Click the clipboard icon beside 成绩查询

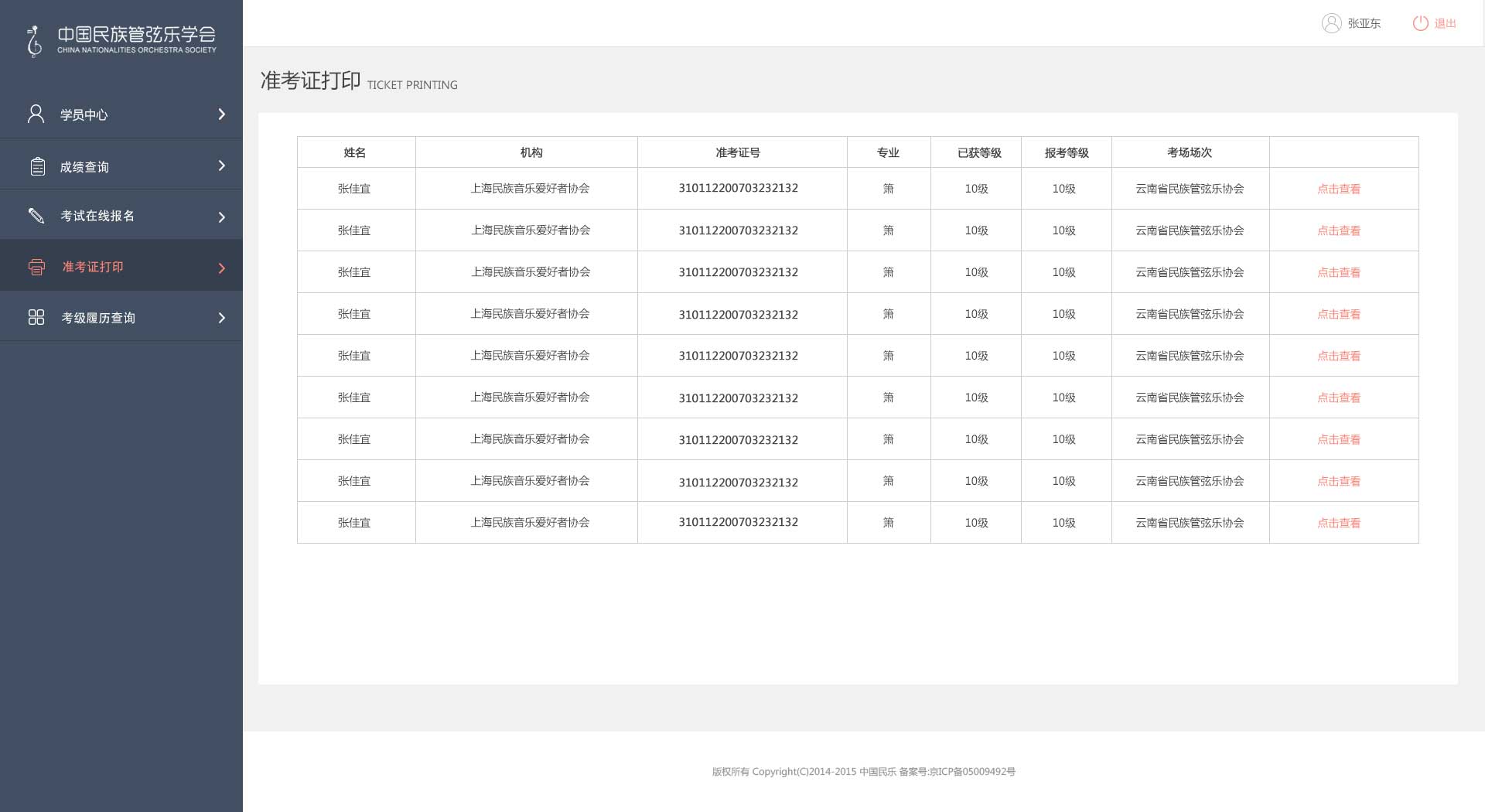(x=37, y=166)
